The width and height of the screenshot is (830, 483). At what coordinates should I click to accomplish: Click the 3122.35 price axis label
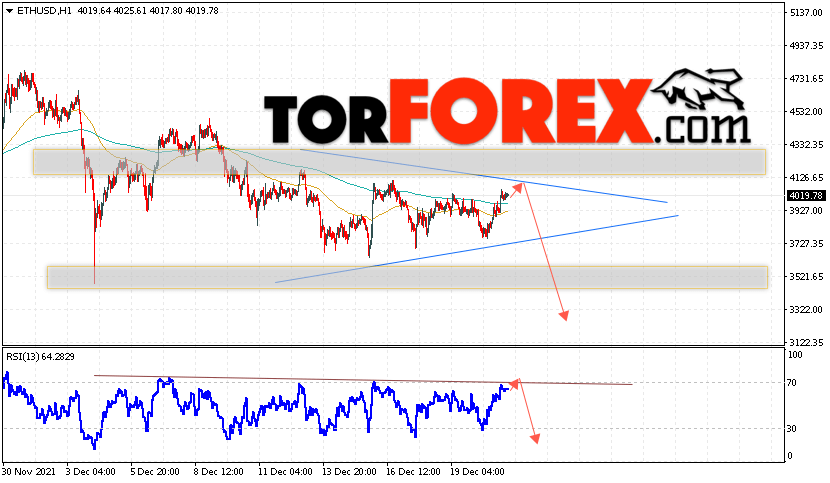[x=806, y=342]
